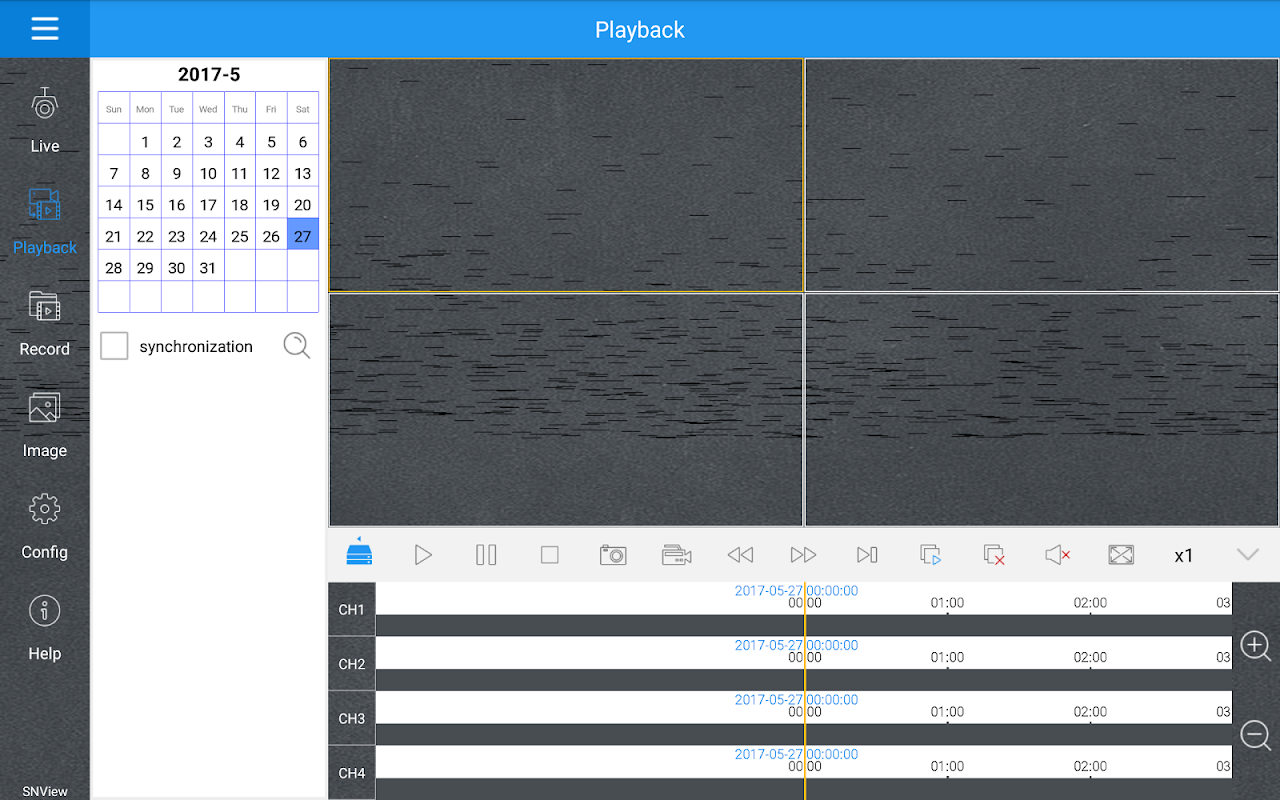
Task: Click 02:00 on CH4 timeline
Action: point(1090,767)
